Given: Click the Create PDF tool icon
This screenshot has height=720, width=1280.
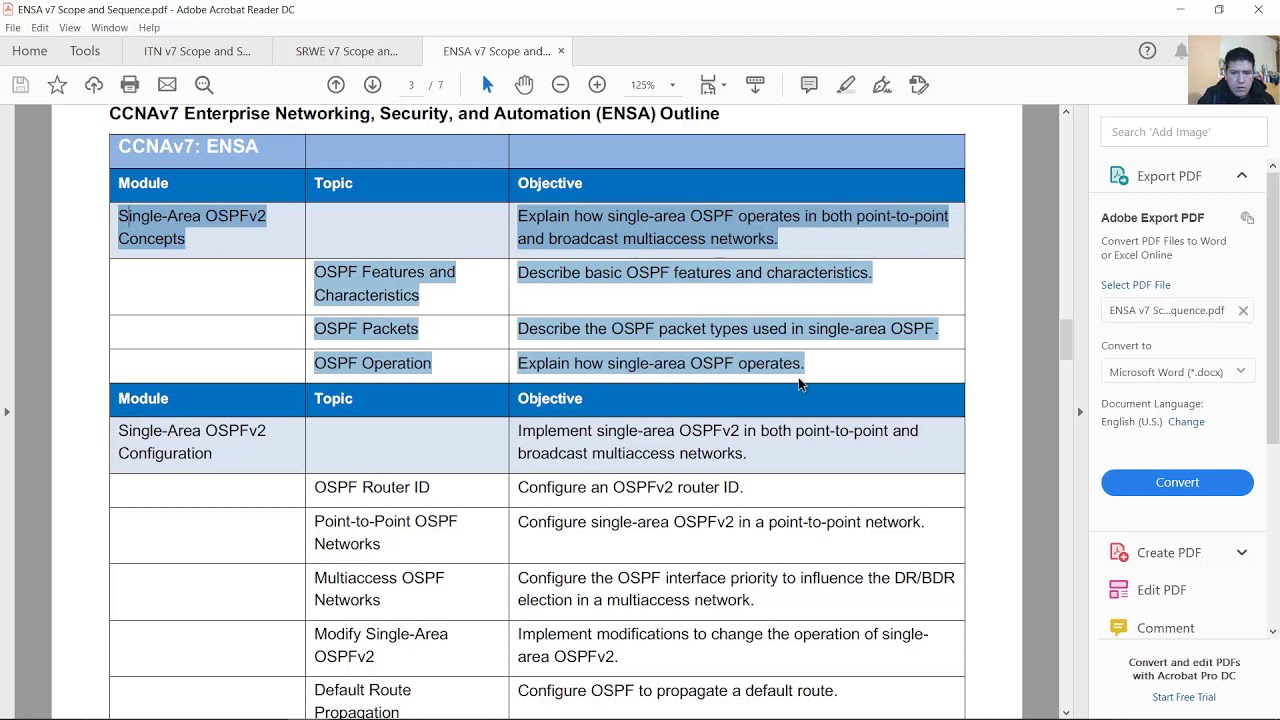Looking at the screenshot, I should click(1119, 552).
